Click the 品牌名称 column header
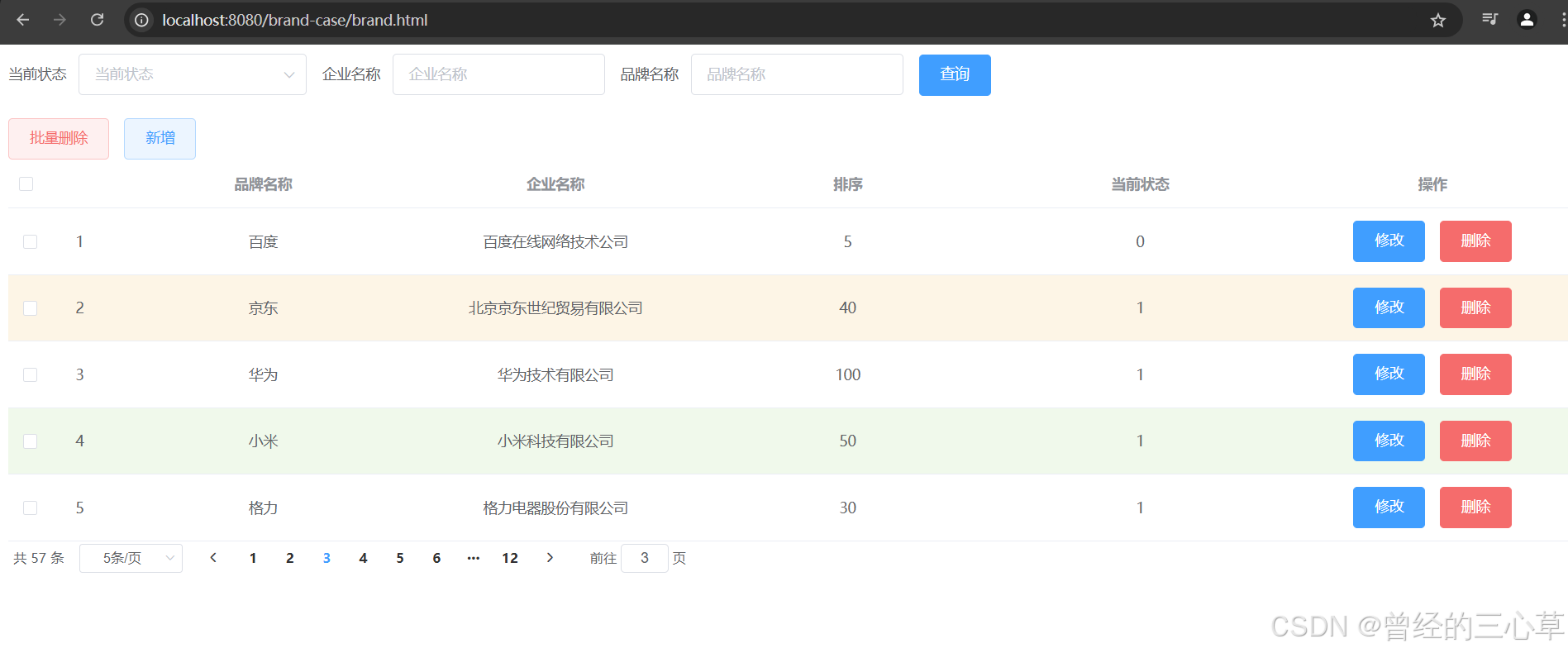Image resolution: width=1568 pixels, height=653 pixels. pyautogui.click(x=263, y=184)
